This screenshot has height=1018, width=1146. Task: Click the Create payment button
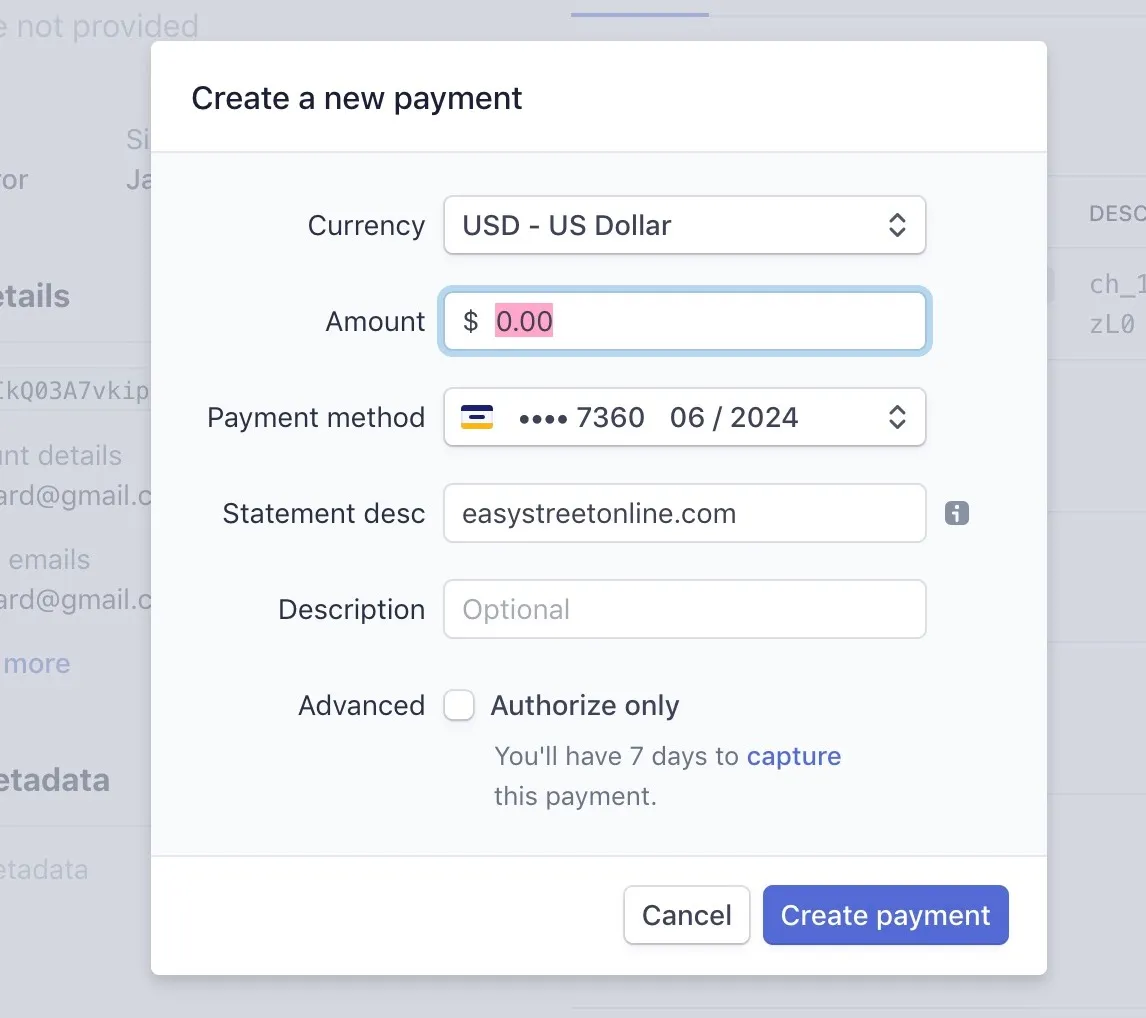pyautogui.click(x=885, y=915)
